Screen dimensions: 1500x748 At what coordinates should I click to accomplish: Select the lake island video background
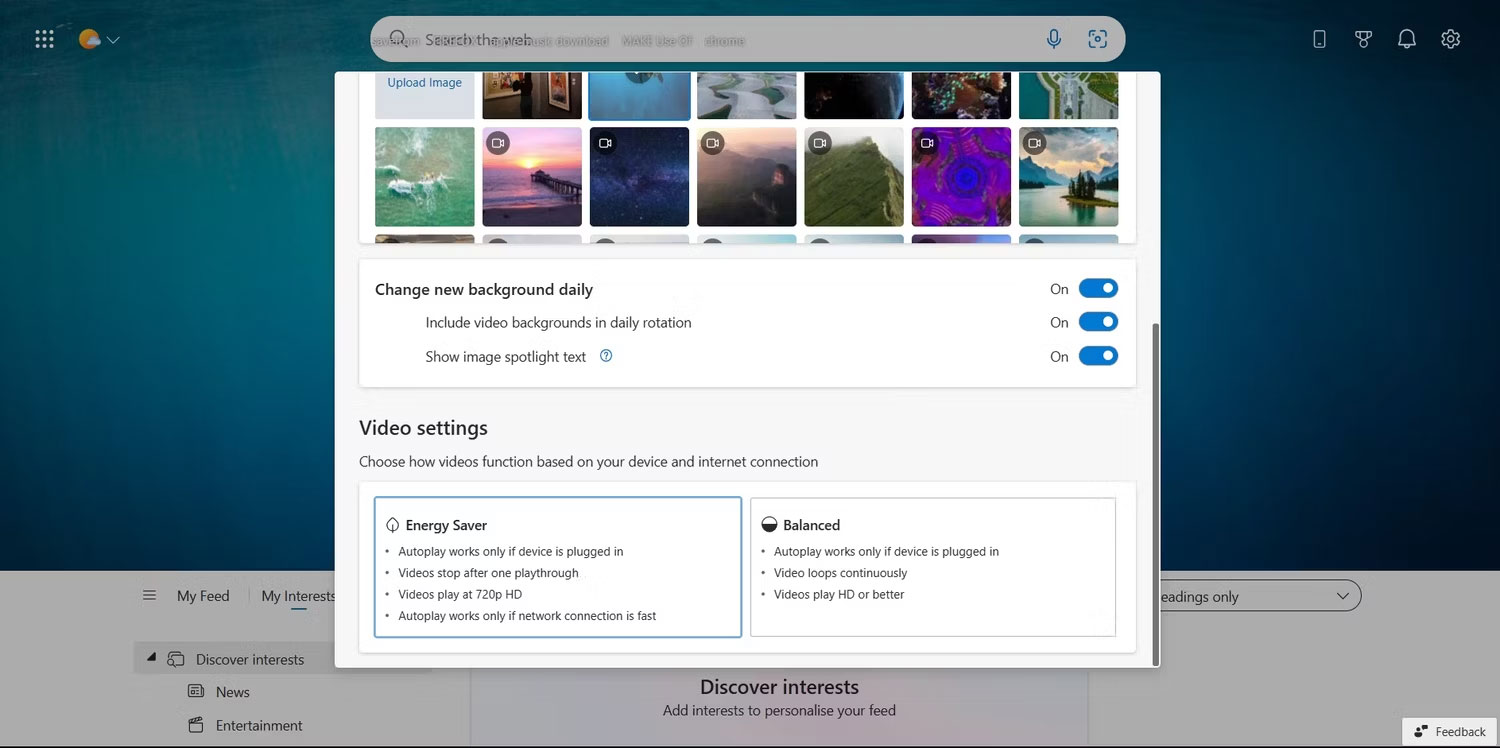(x=1069, y=177)
